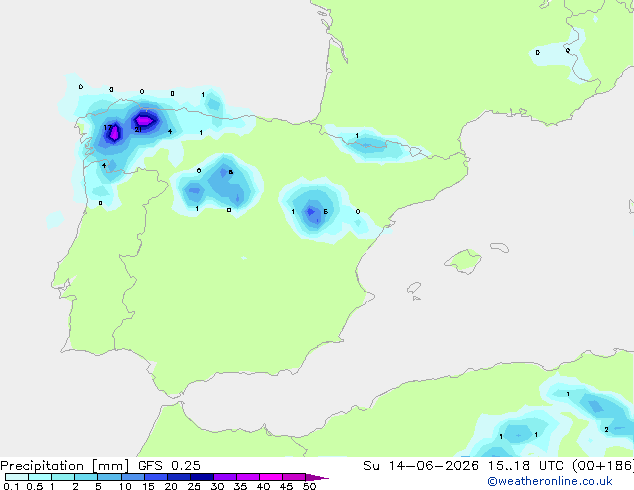634x490 pixels.
Task: Click the 40–45 mm magenta legend swatch
Action: [x=271, y=477]
